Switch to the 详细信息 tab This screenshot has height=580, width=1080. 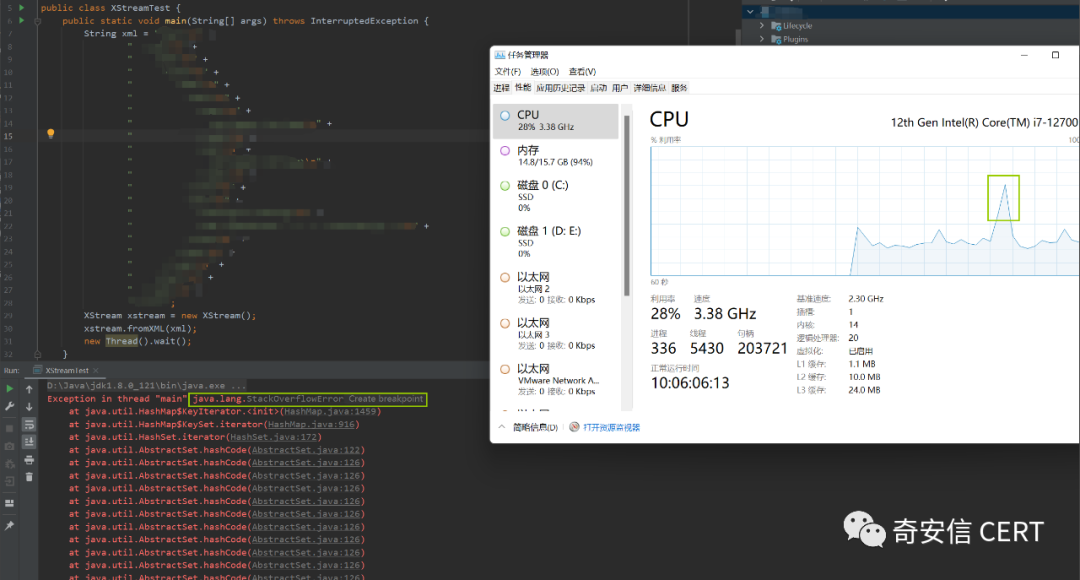point(650,88)
